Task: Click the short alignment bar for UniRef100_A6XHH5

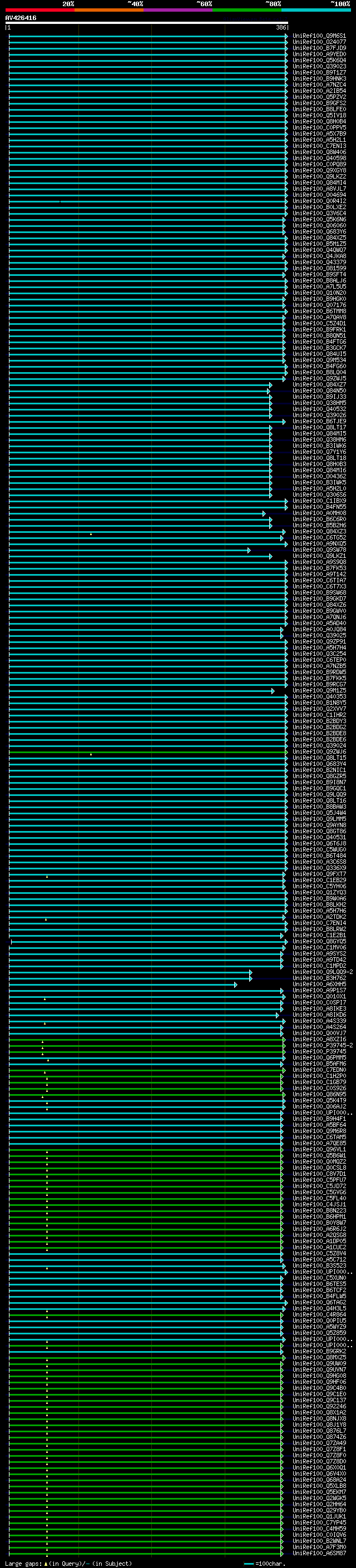Action: coord(123,985)
